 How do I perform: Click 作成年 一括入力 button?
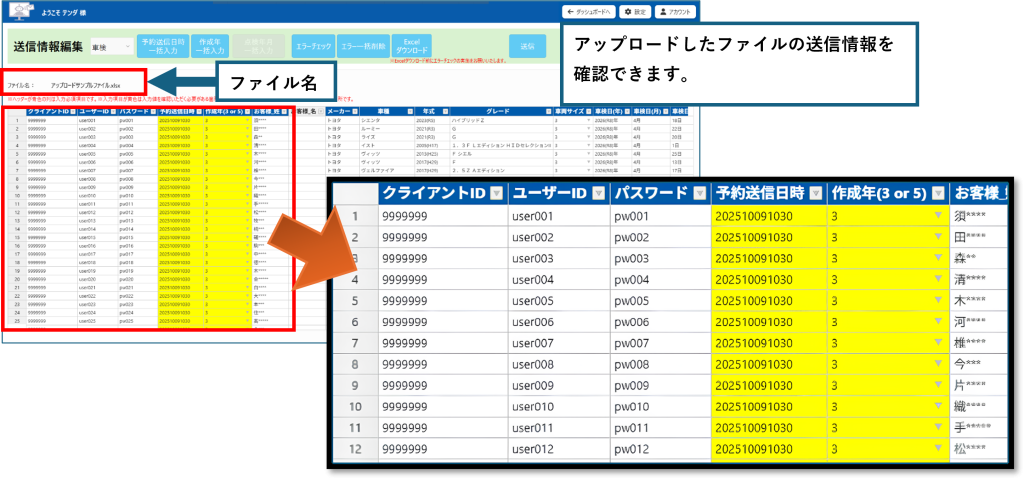pos(210,46)
